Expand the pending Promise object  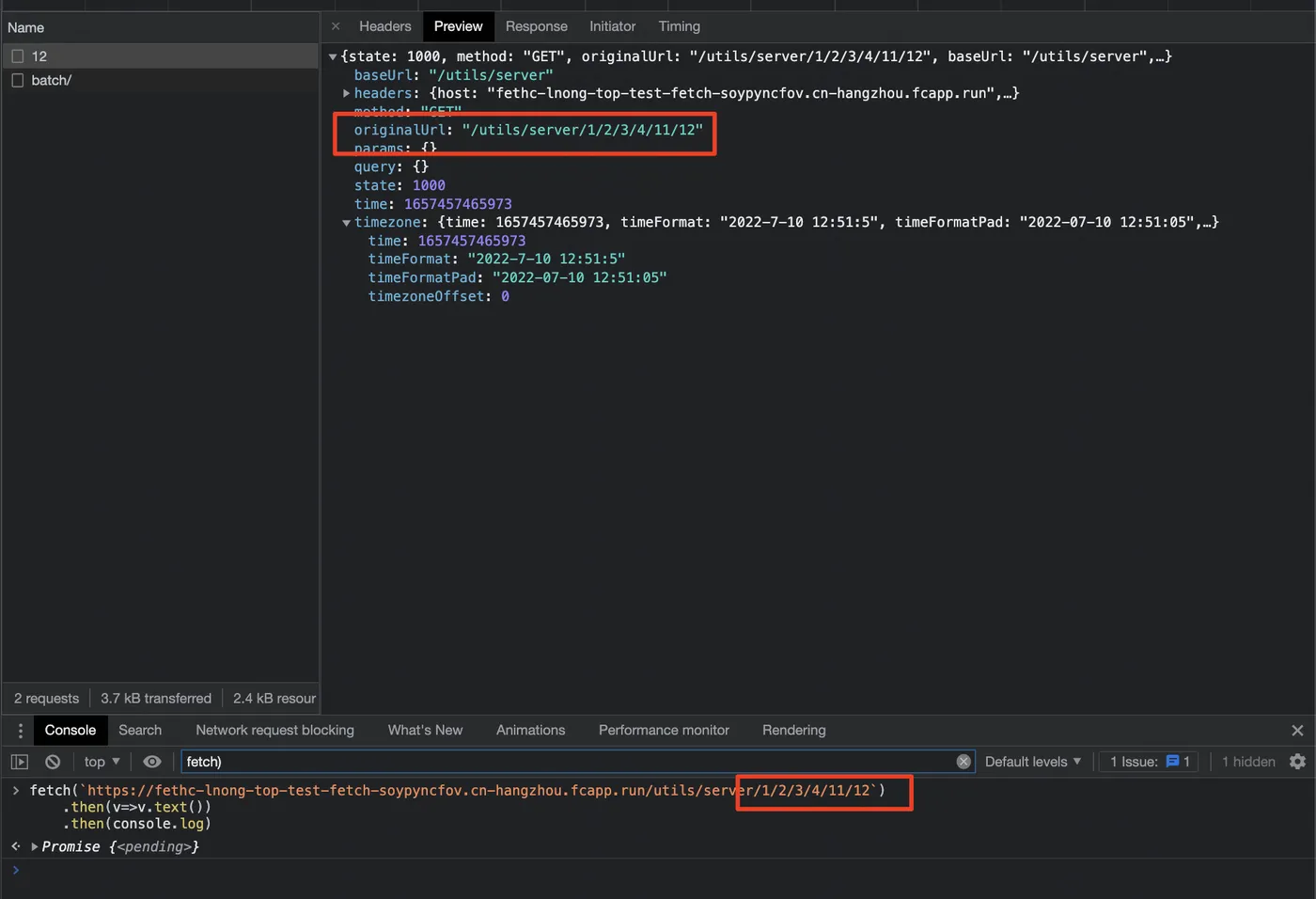pyautogui.click(x=35, y=846)
